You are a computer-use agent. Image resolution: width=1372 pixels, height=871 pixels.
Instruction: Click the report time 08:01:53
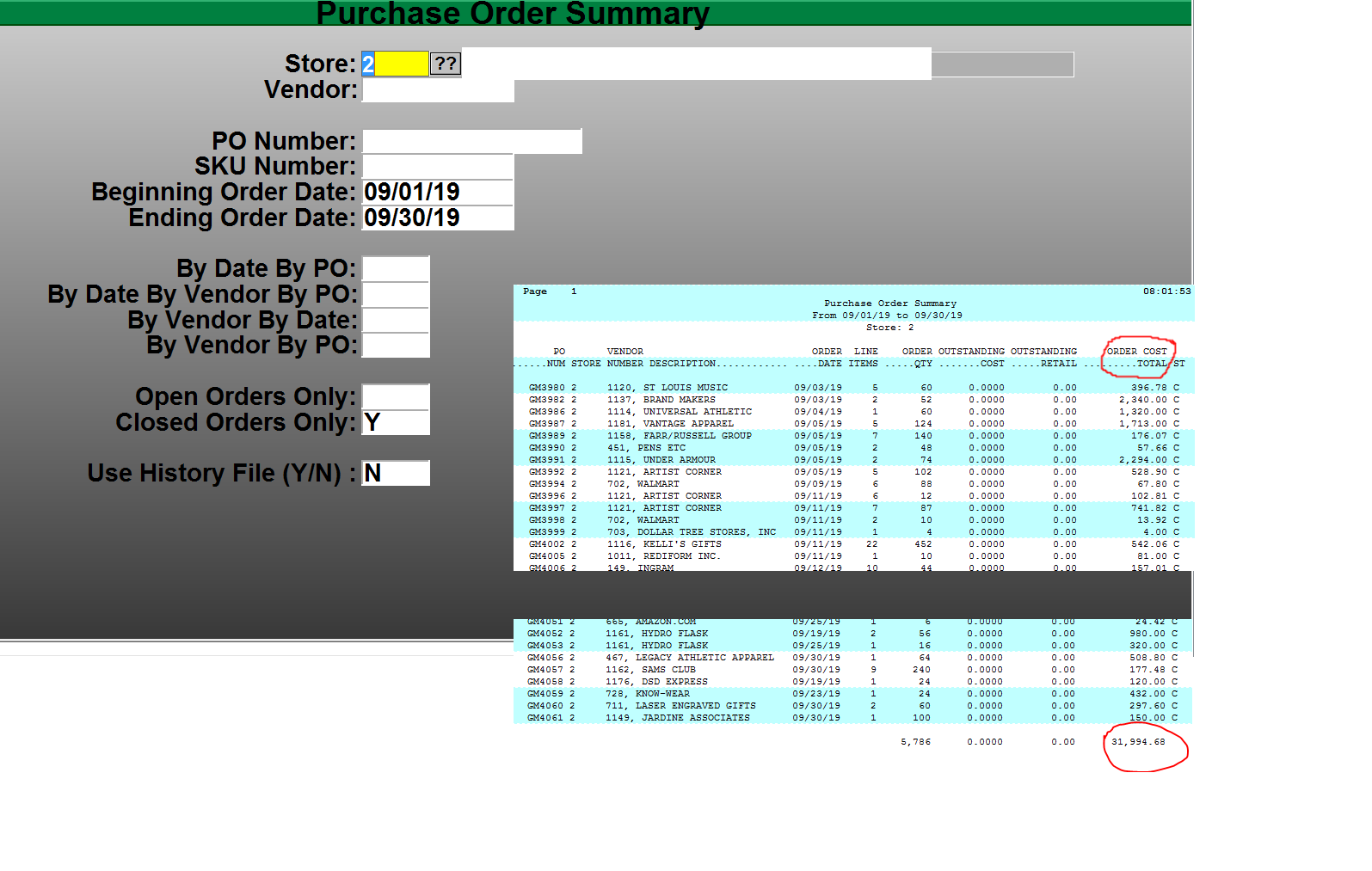(x=1167, y=291)
